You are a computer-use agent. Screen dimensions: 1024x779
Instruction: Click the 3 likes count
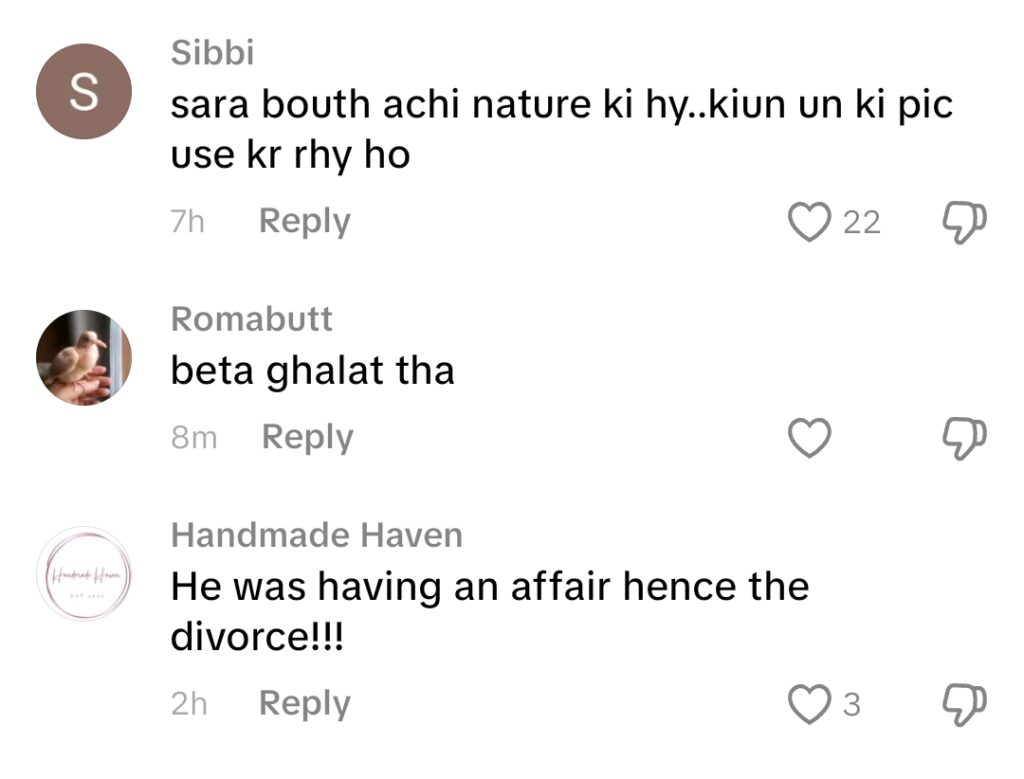tap(852, 705)
